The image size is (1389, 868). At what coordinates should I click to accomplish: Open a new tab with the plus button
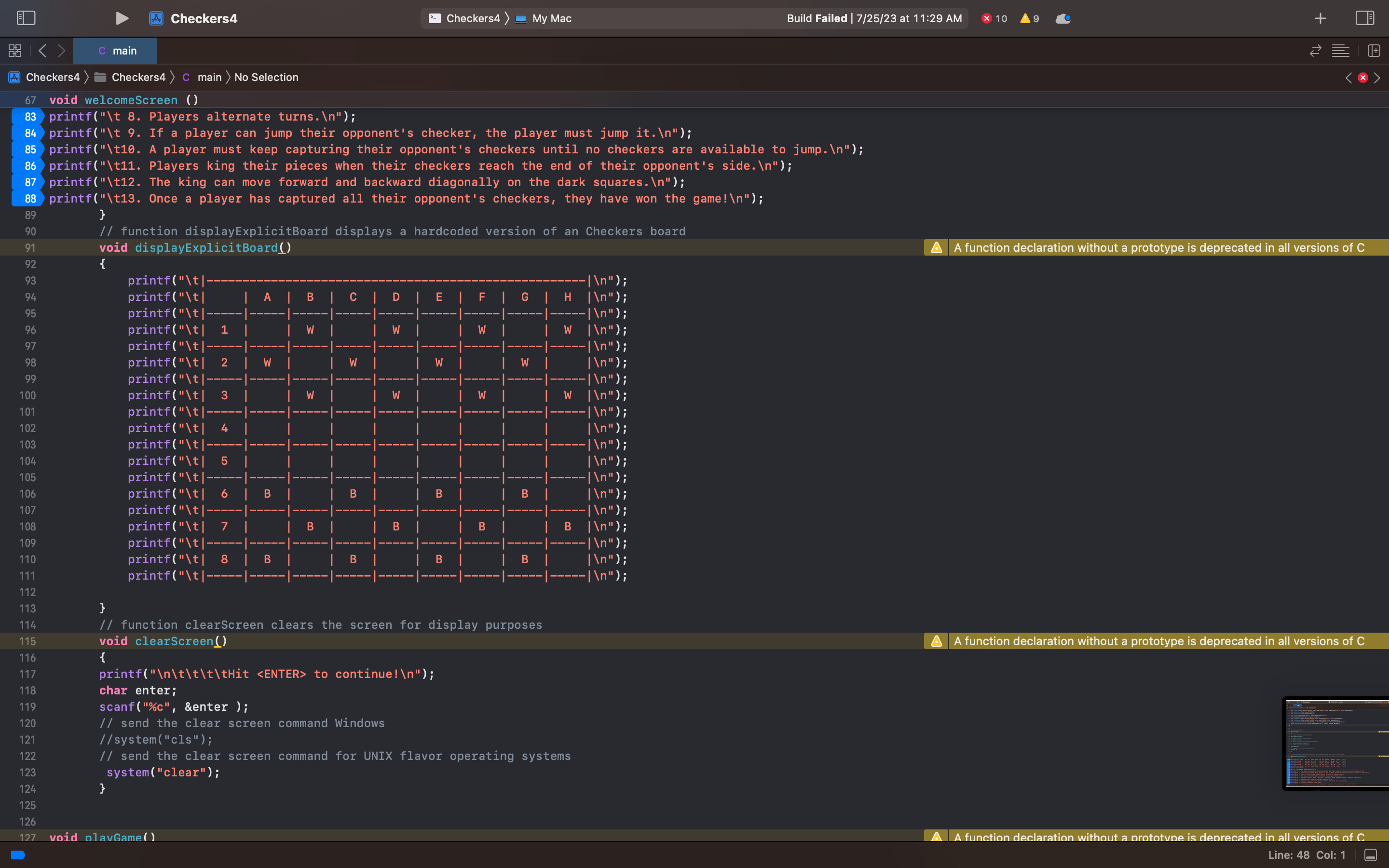(x=1320, y=18)
